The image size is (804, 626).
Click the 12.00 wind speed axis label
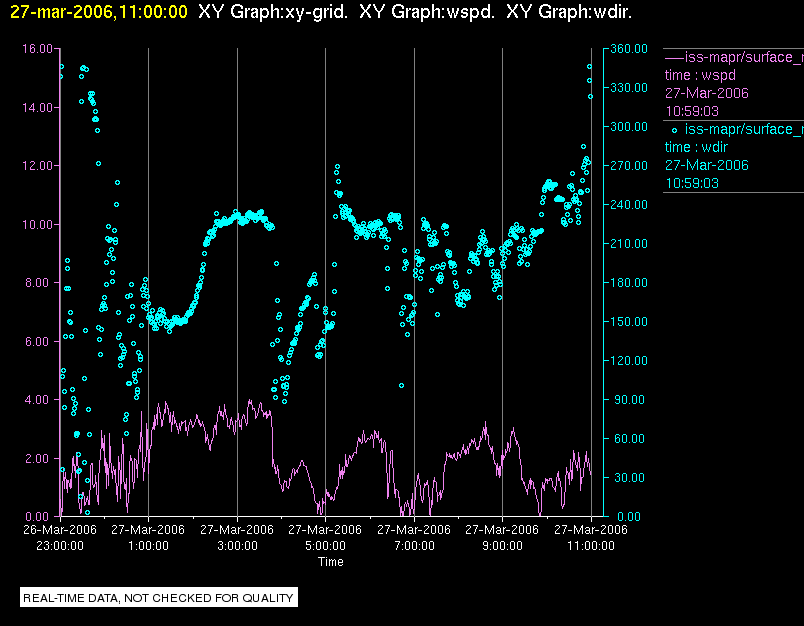pyautogui.click(x=37, y=166)
